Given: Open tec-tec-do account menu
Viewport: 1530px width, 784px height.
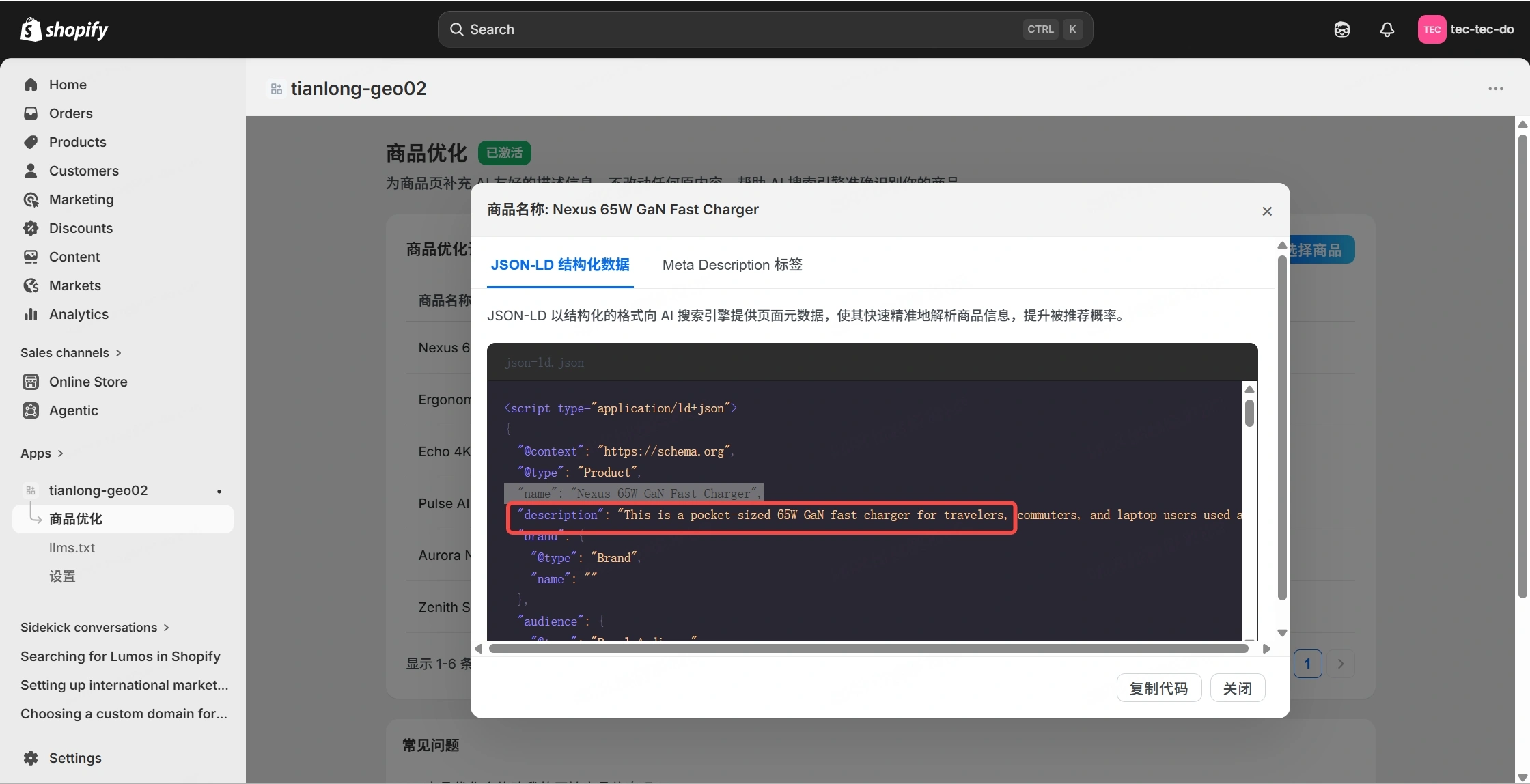Looking at the screenshot, I should [x=1466, y=29].
